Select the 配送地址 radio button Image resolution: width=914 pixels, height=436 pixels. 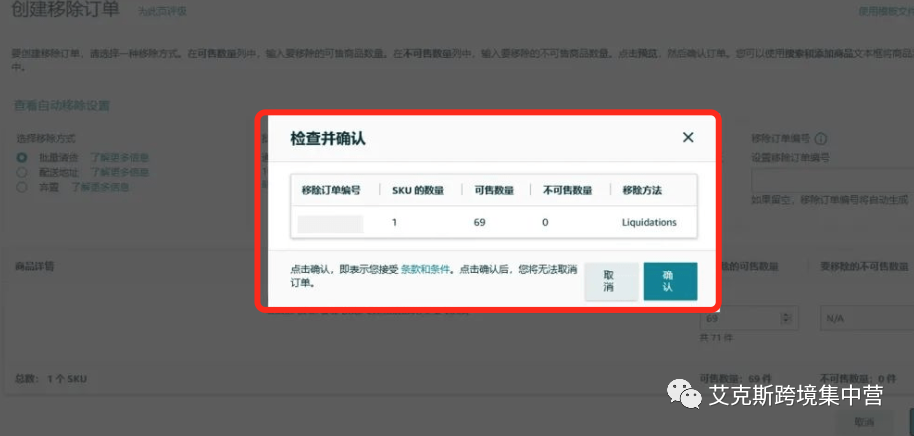22,173
